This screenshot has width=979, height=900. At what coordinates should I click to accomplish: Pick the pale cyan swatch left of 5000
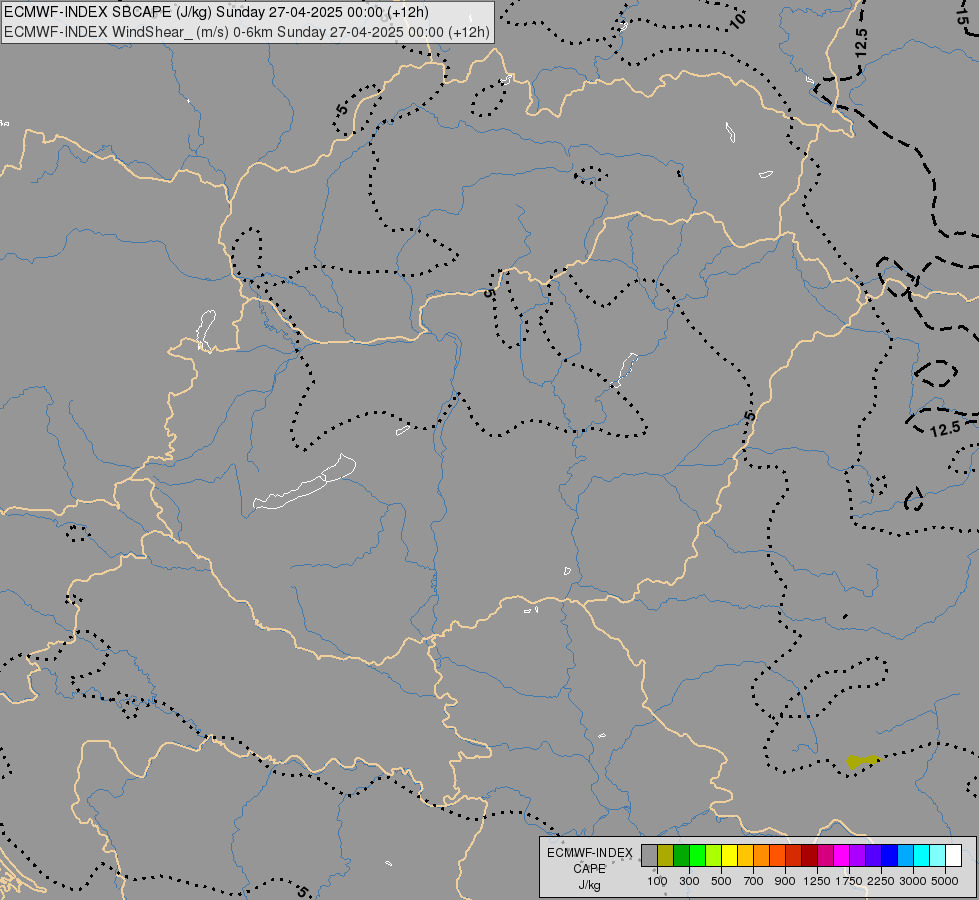937,856
